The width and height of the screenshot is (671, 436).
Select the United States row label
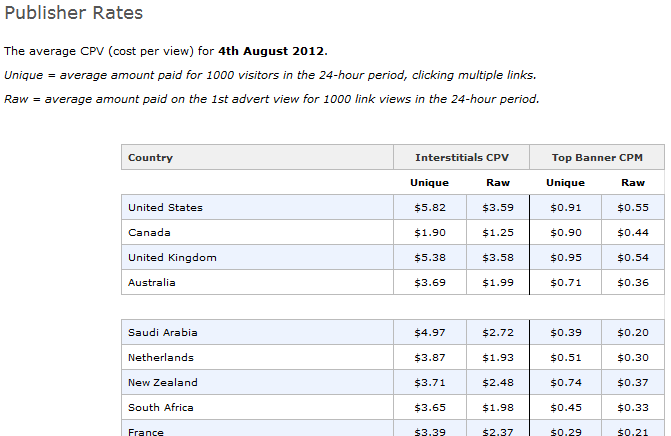coord(165,208)
